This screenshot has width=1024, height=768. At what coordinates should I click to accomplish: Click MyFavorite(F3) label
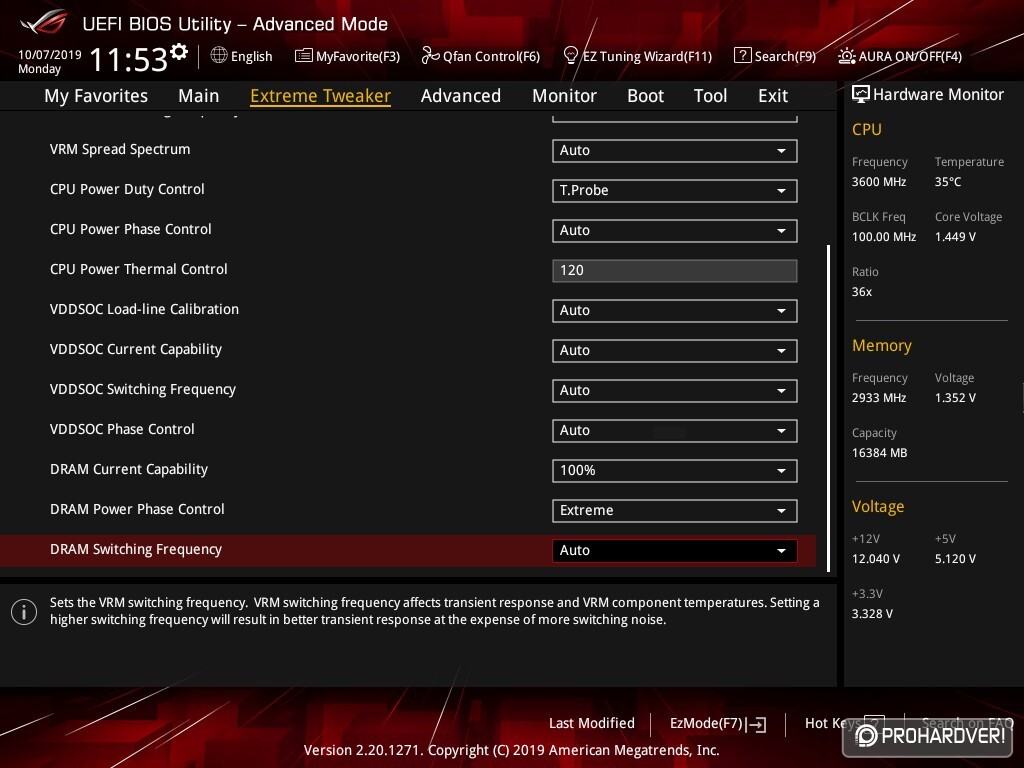(x=358, y=56)
